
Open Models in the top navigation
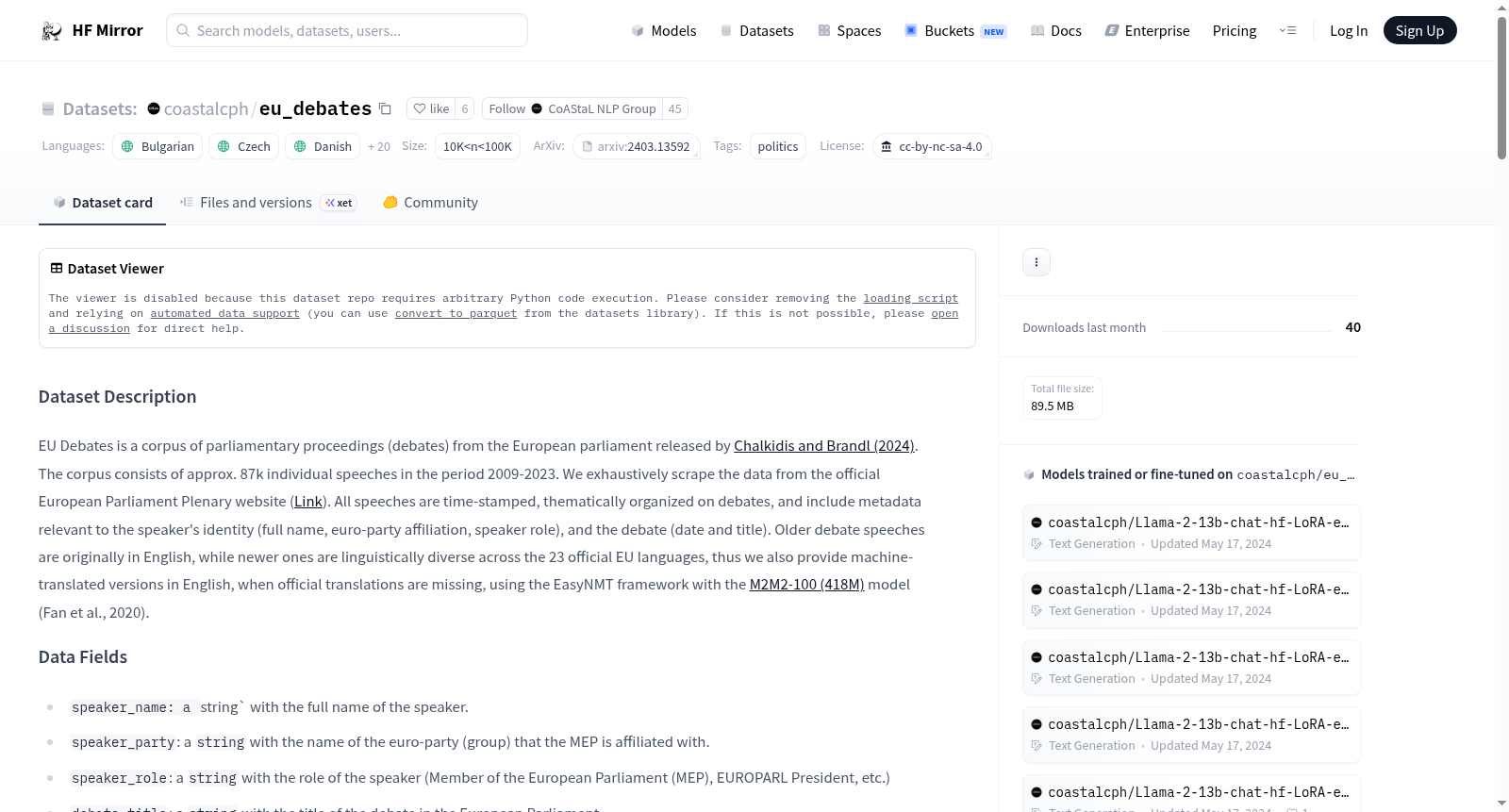click(664, 31)
